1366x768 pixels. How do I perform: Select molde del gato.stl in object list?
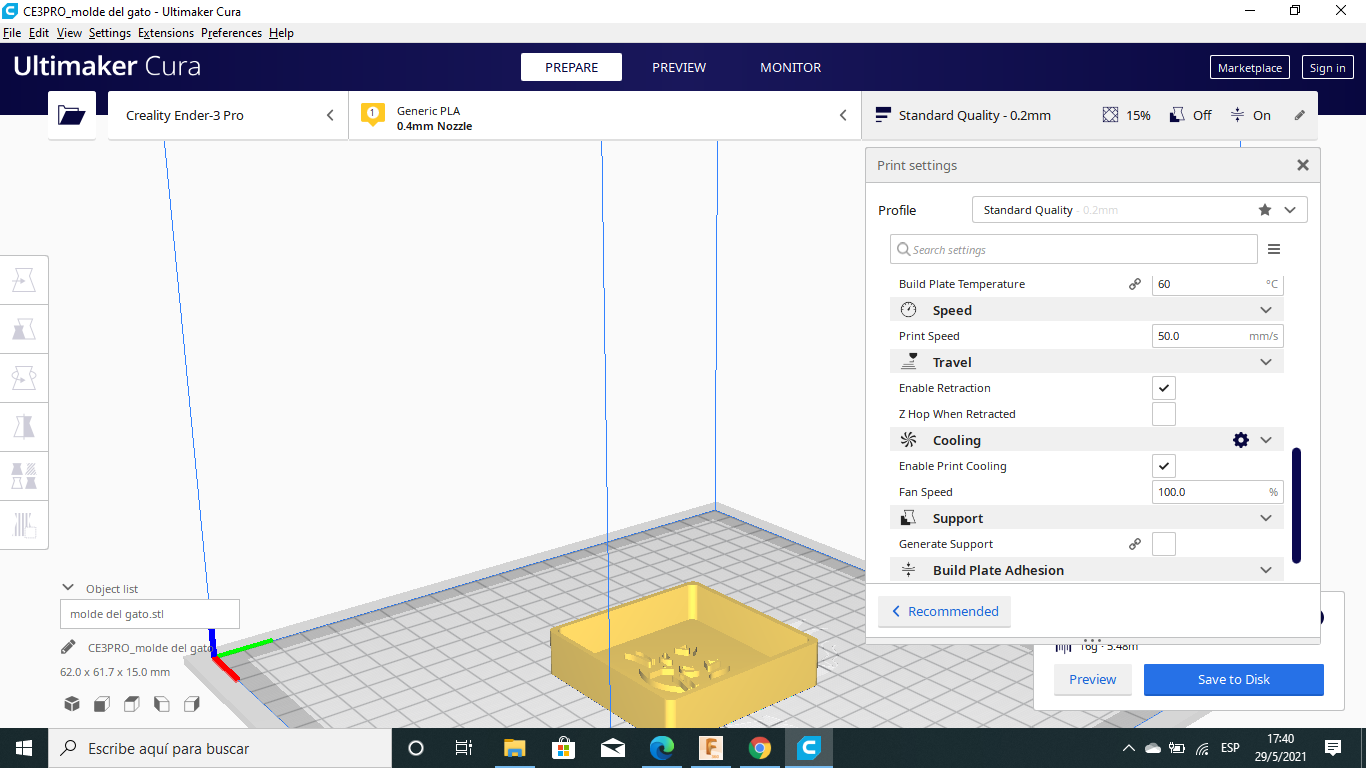point(150,614)
